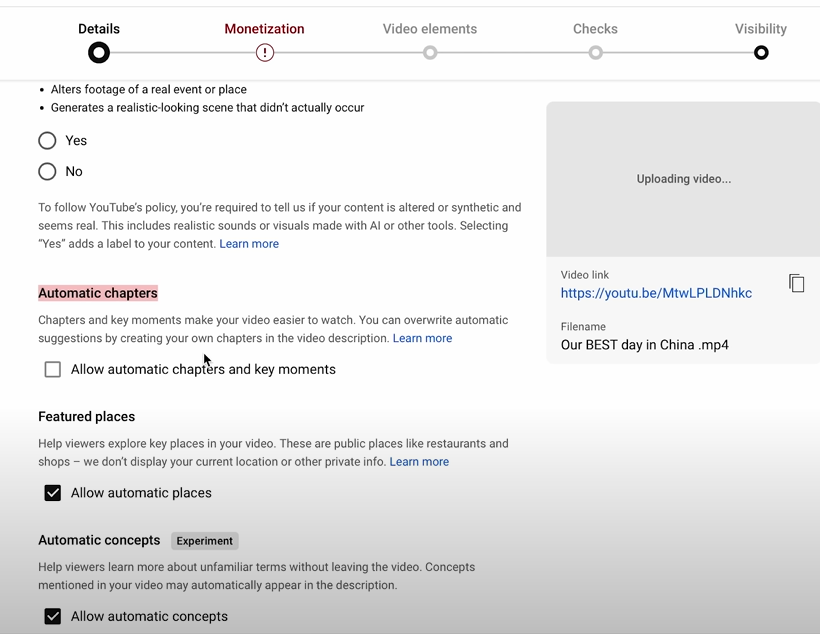This screenshot has width=820, height=634.
Task: Disable Allow automatic concepts checkbox
Action: (x=53, y=617)
